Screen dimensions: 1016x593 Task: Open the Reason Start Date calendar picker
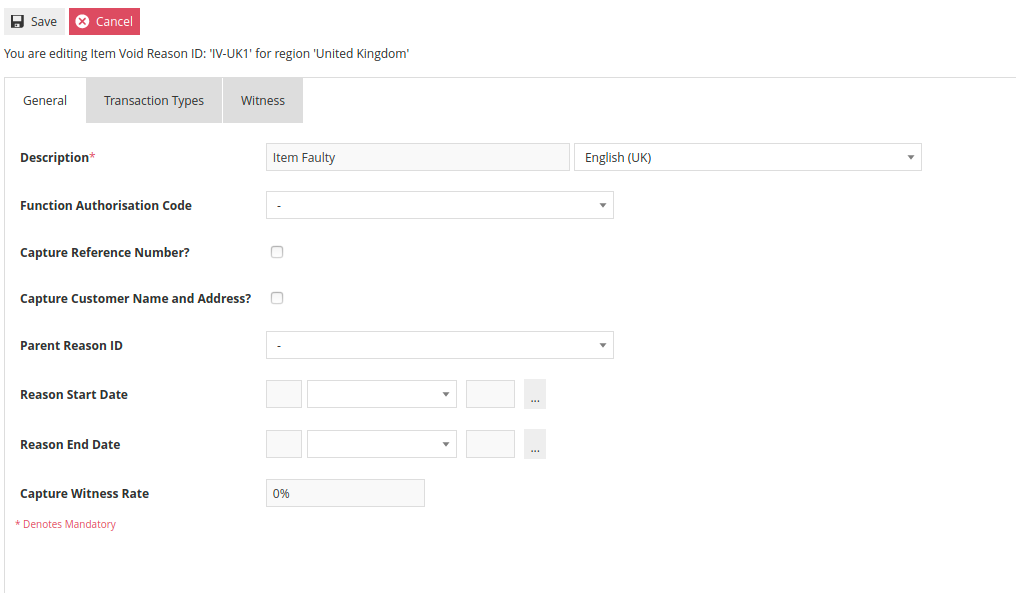pos(535,394)
